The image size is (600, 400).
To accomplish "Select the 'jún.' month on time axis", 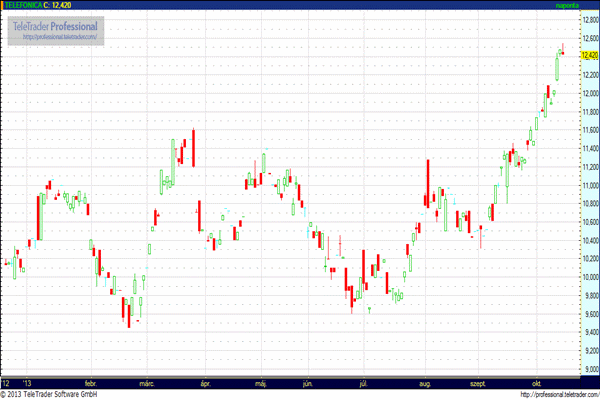I will pos(306,382).
